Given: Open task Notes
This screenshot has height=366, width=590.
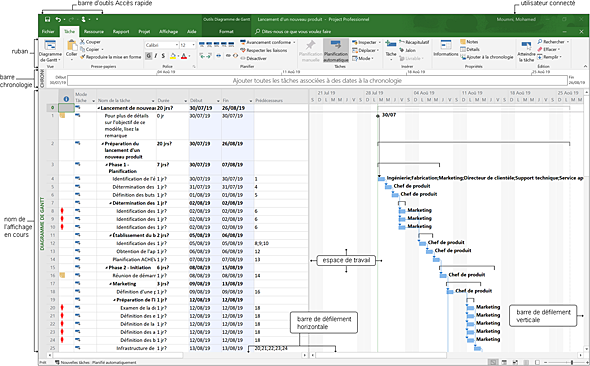Looking at the screenshot, I should (x=469, y=42).
